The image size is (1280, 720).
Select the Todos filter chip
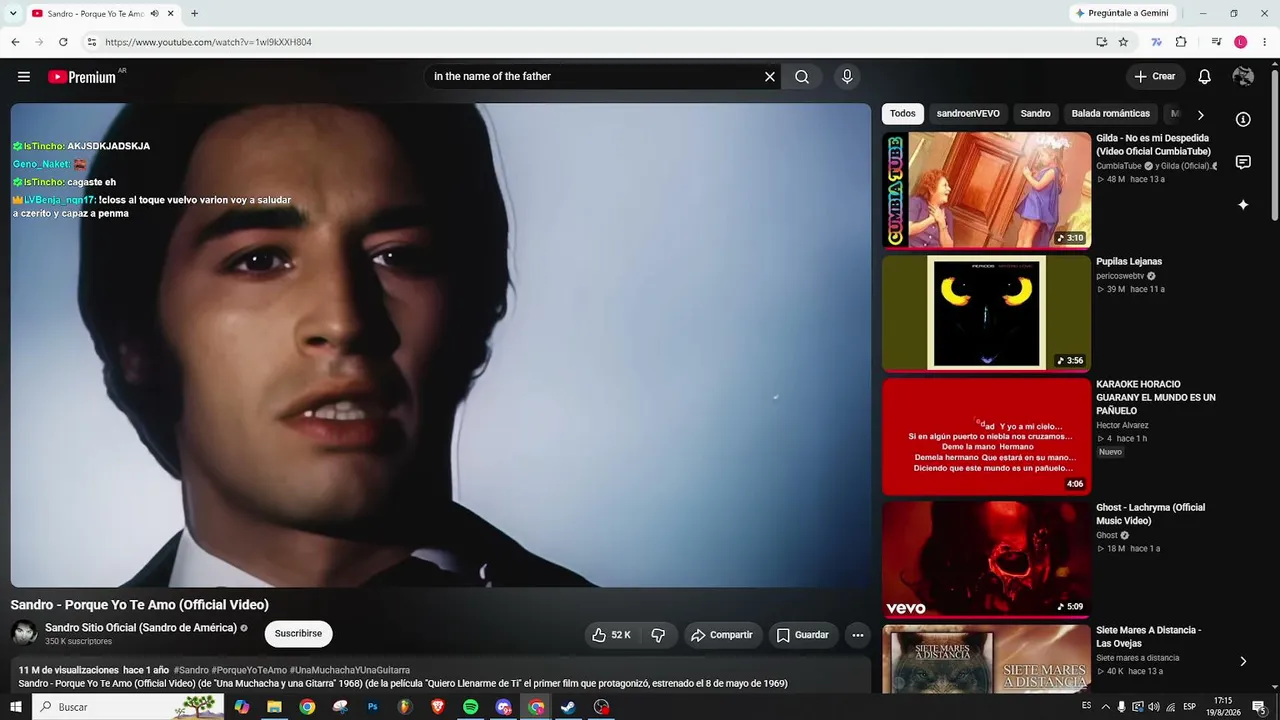[903, 114]
